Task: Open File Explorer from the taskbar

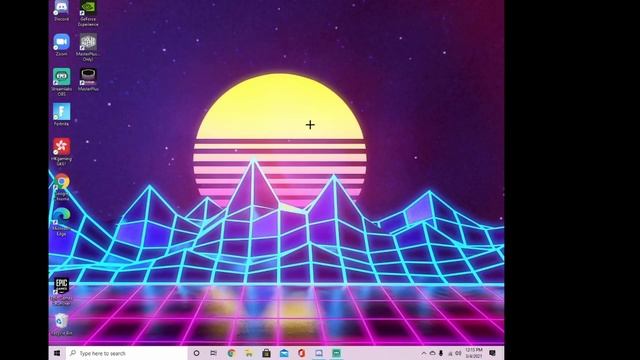Action: (249, 353)
